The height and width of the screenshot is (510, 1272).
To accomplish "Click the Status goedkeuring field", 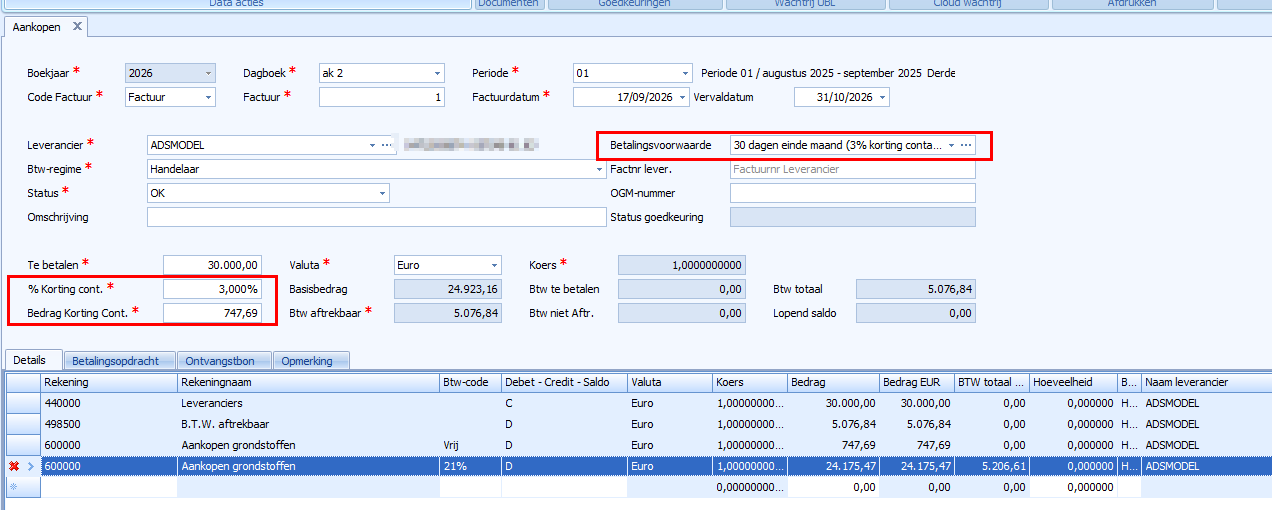I will point(853,217).
